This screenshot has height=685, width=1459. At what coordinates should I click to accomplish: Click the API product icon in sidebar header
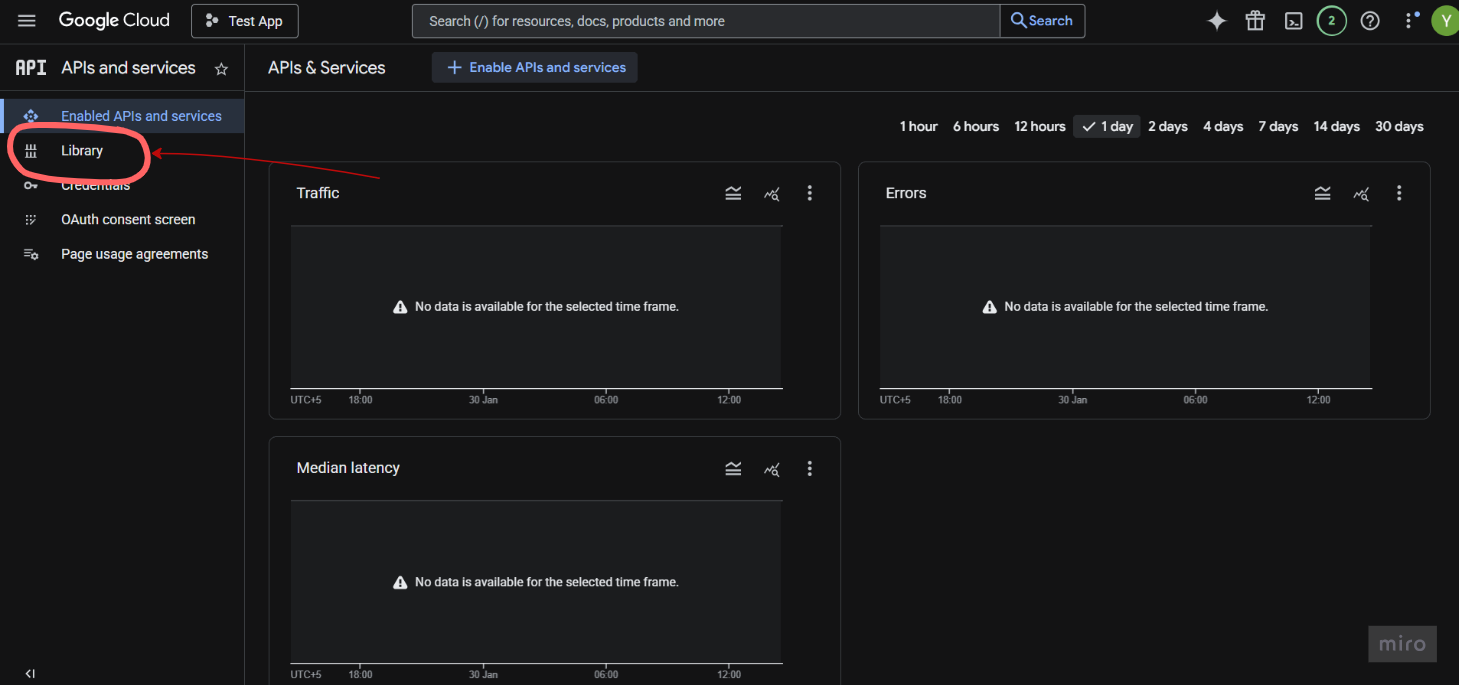[x=31, y=68]
